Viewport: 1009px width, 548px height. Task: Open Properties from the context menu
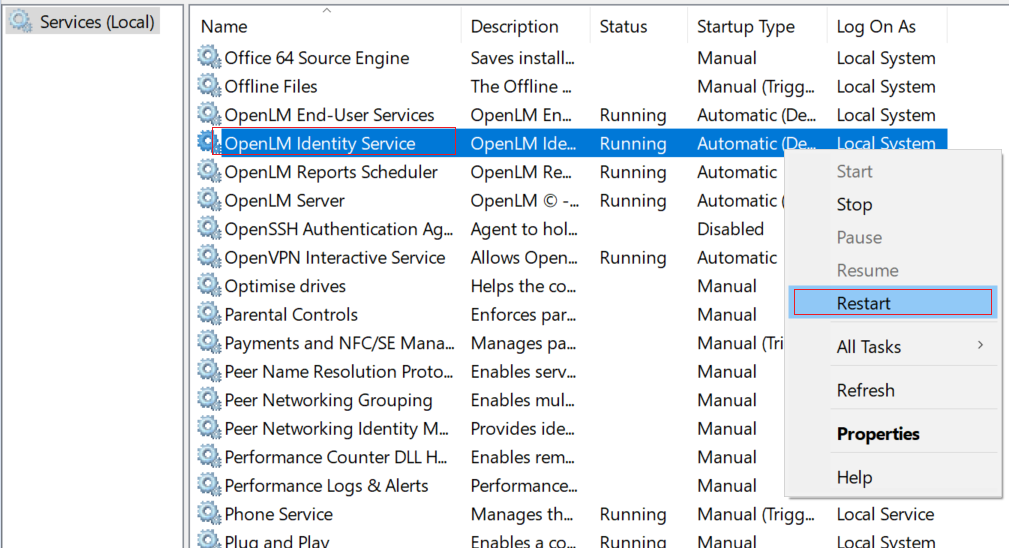(878, 434)
